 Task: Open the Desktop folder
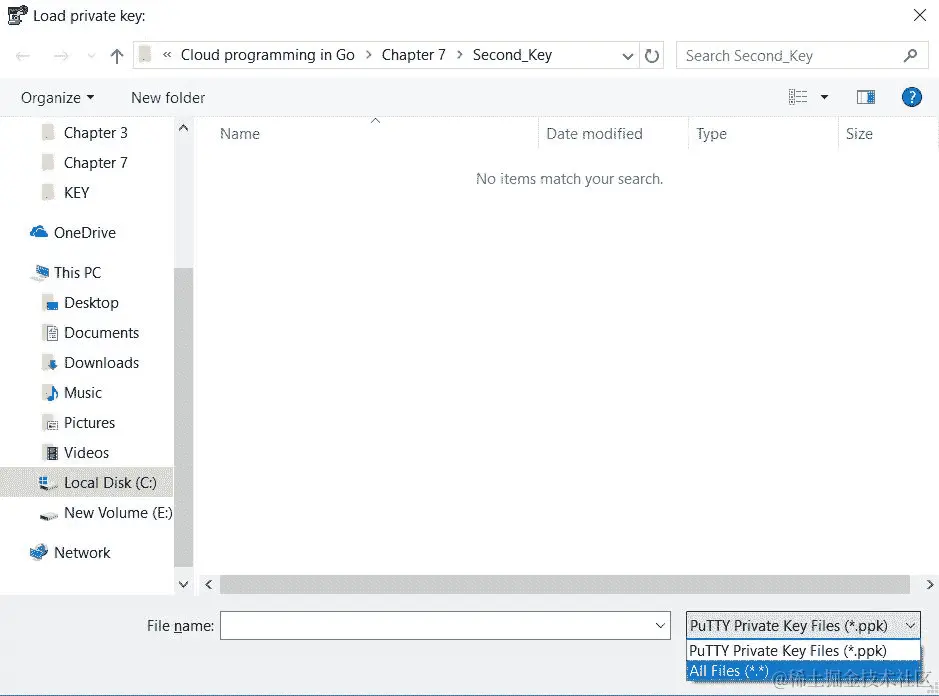click(x=91, y=302)
